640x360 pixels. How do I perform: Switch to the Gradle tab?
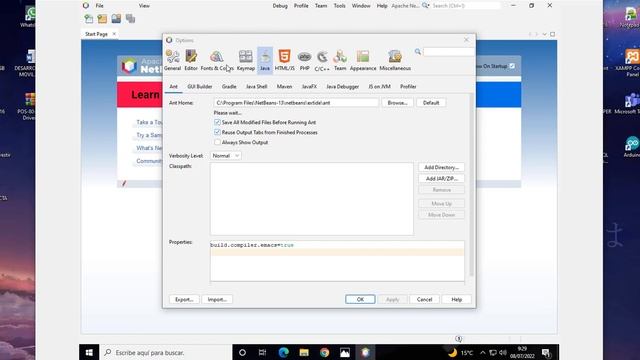[x=229, y=87]
